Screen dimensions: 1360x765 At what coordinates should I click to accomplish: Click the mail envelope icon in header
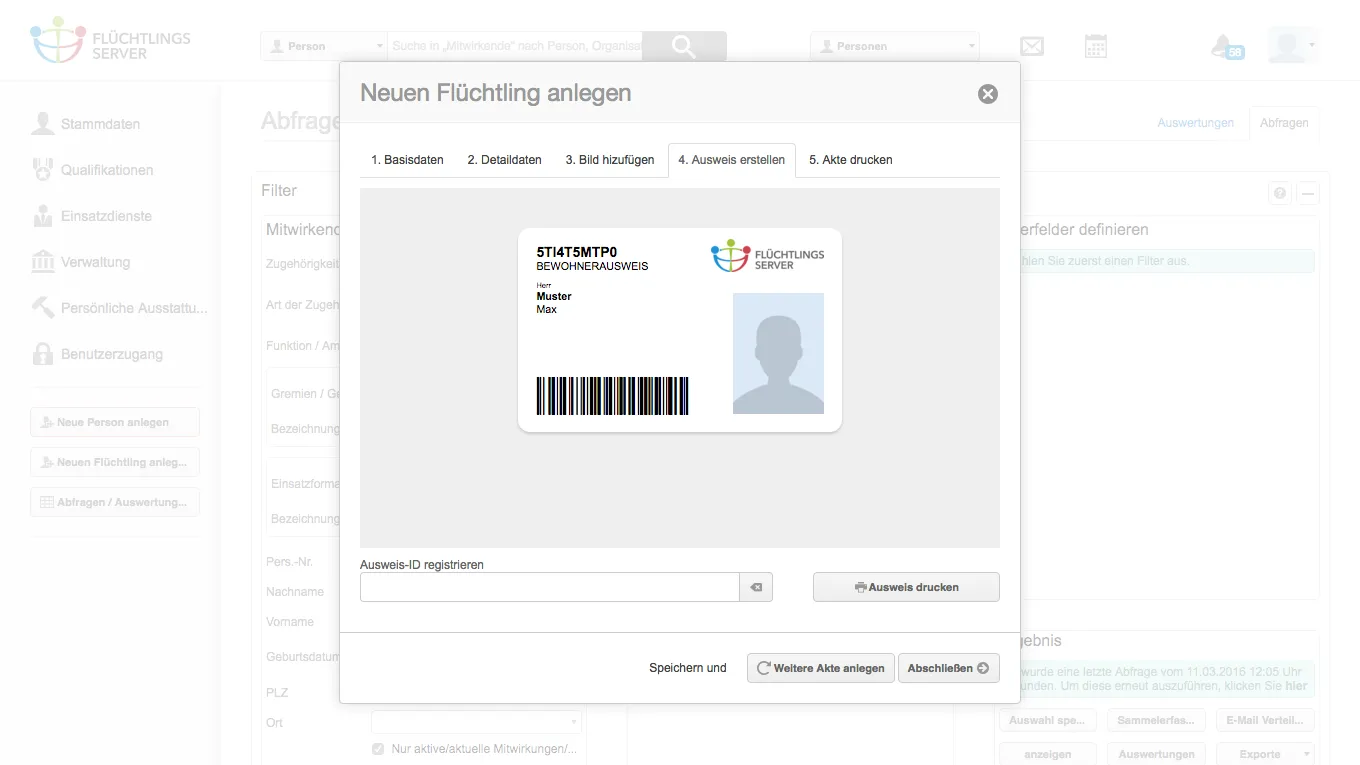pos(1032,46)
